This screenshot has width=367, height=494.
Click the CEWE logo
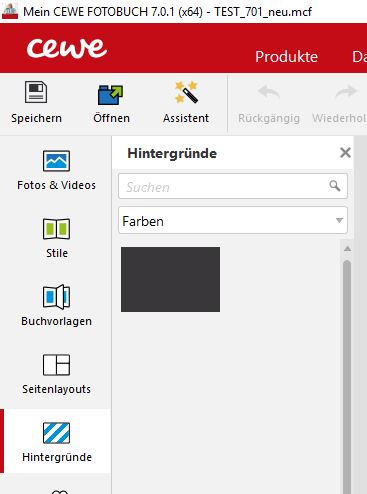click(x=67, y=48)
